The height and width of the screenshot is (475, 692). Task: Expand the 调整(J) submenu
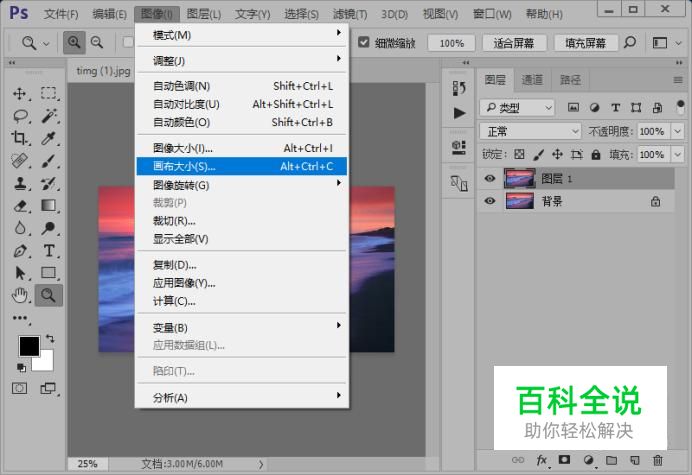[x=241, y=60]
